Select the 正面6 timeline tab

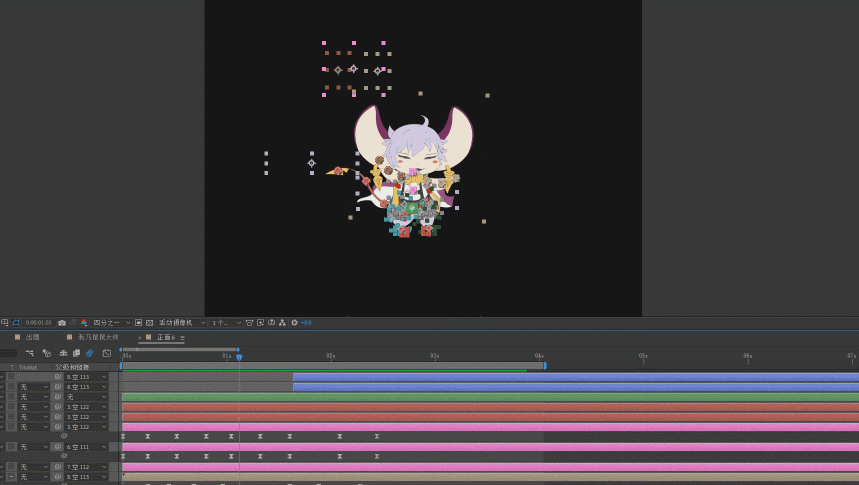[166, 337]
